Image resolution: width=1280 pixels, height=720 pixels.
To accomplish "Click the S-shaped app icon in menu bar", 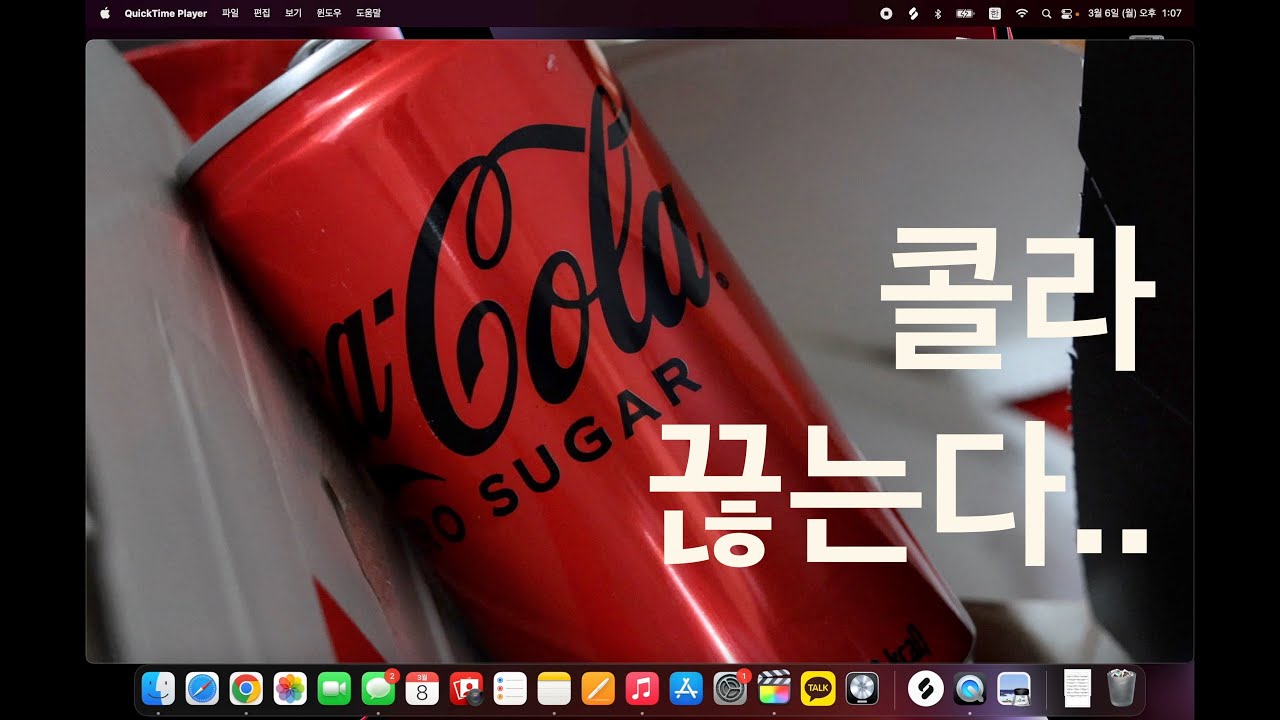I will coord(912,14).
